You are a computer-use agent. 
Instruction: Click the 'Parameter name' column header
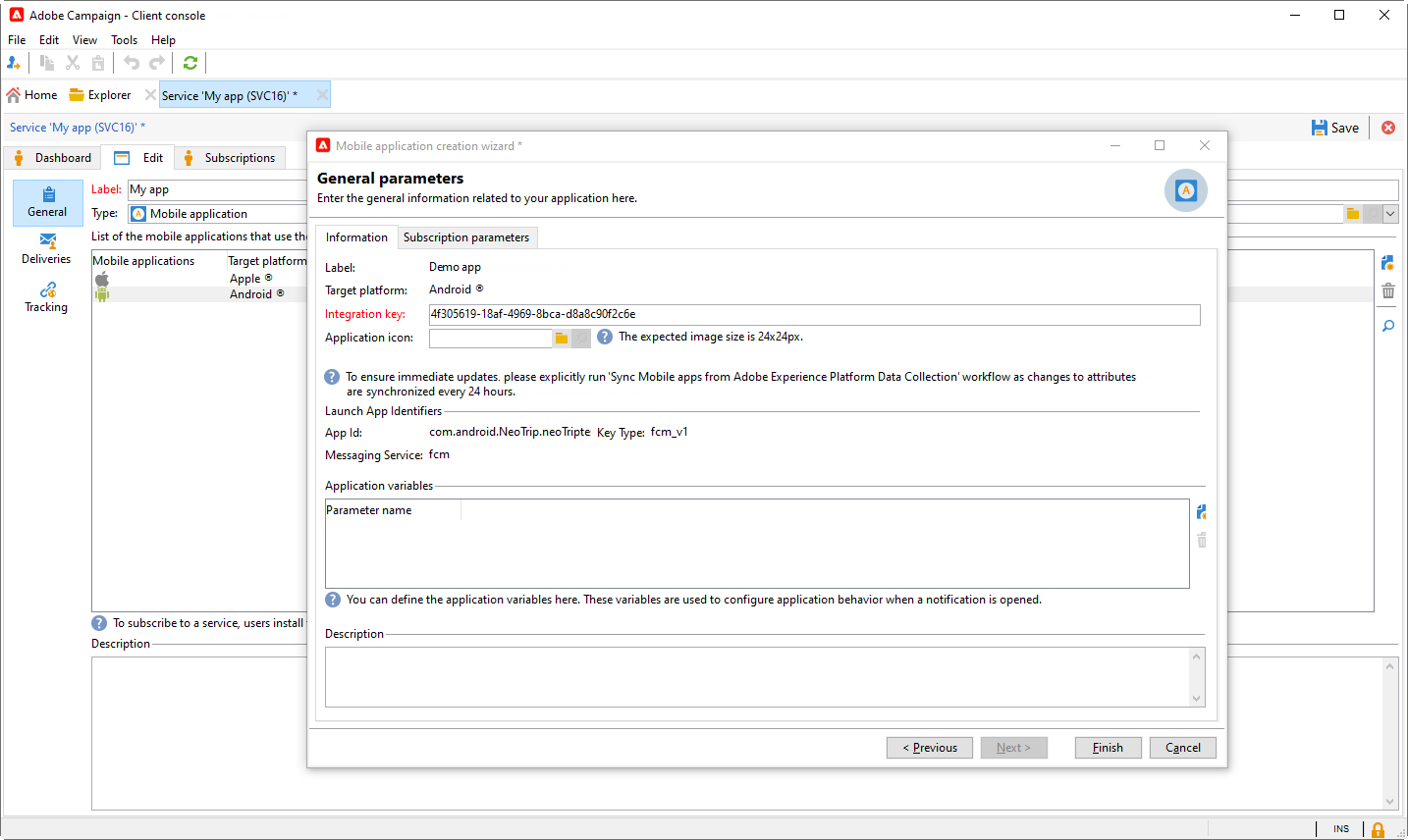coord(393,510)
